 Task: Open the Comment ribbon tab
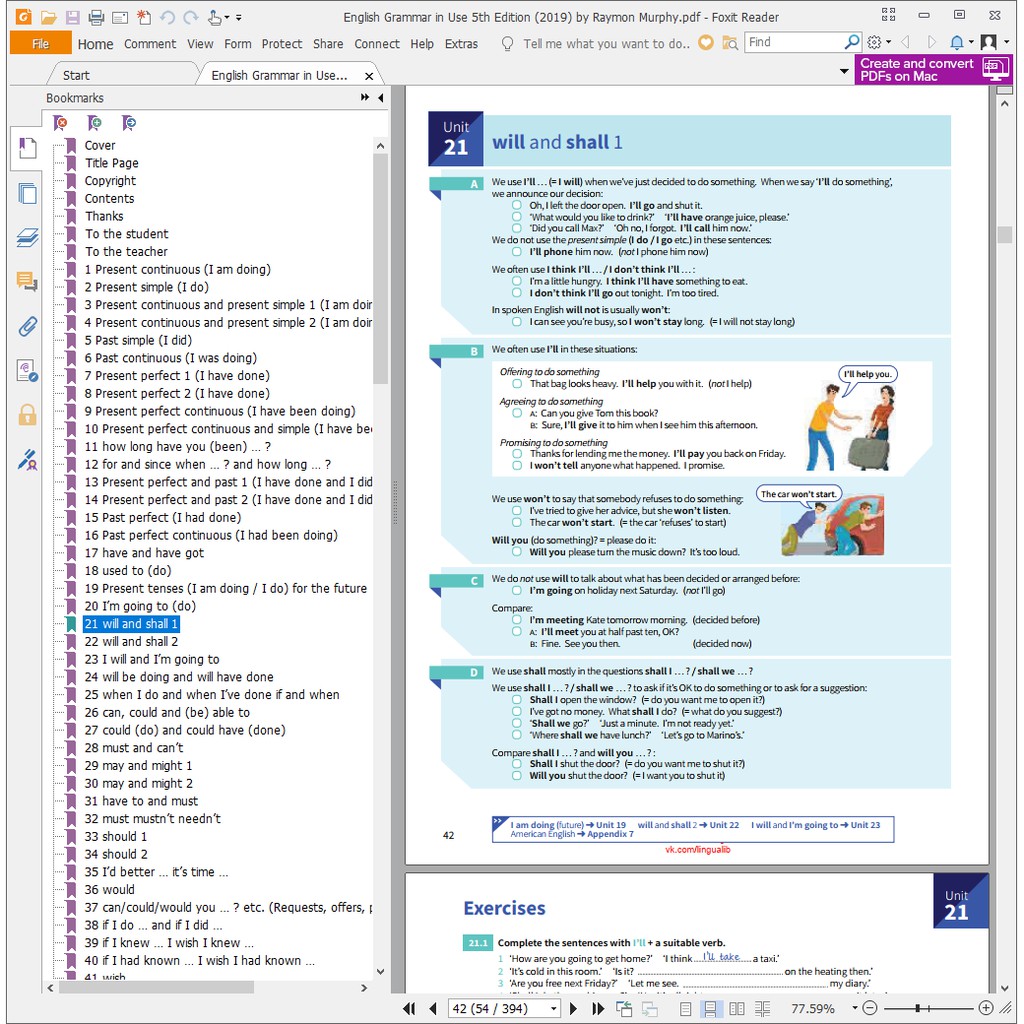point(150,44)
